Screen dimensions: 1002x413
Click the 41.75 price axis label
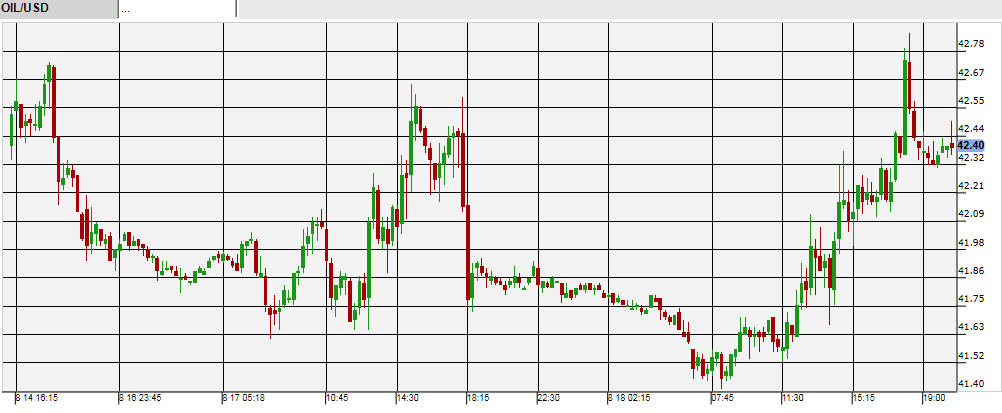(972, 299)
